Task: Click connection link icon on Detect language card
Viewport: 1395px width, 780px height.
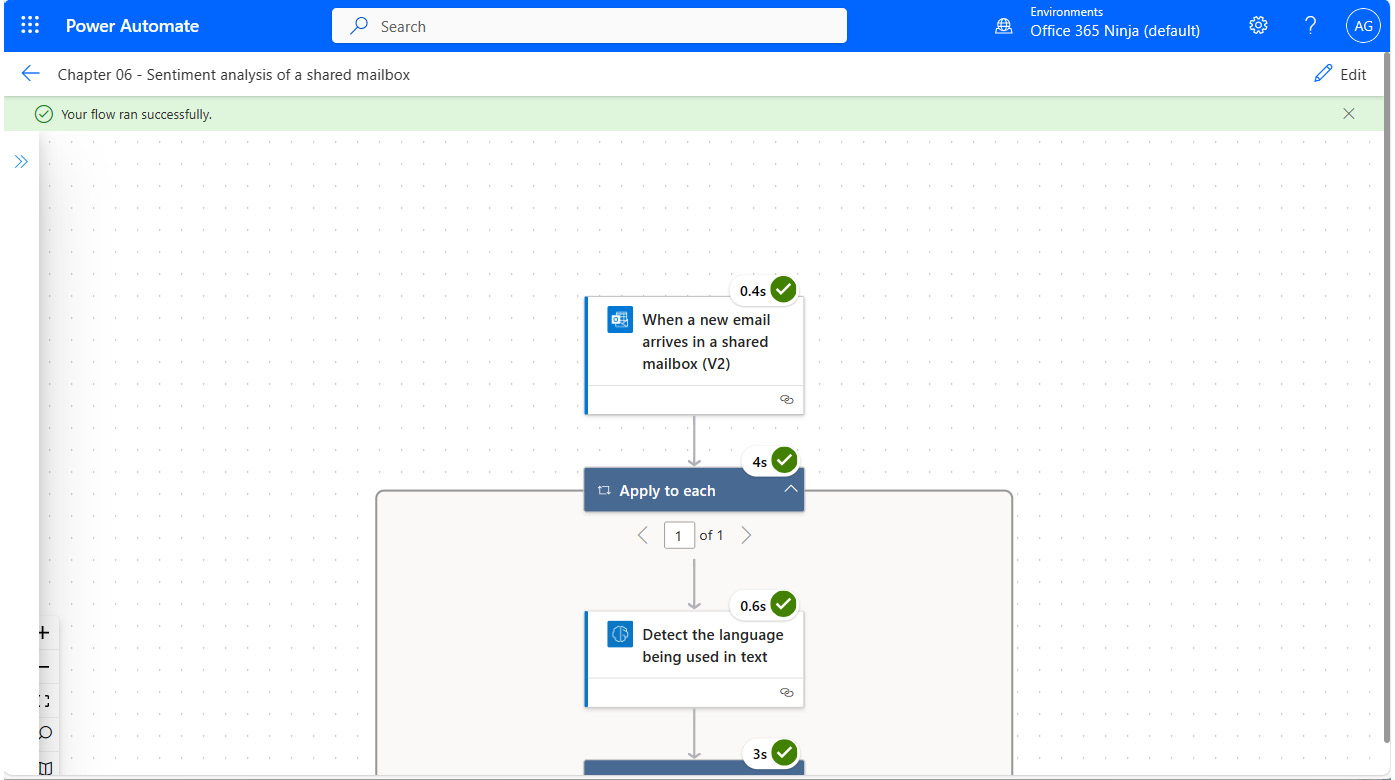Action: point(786,692)
